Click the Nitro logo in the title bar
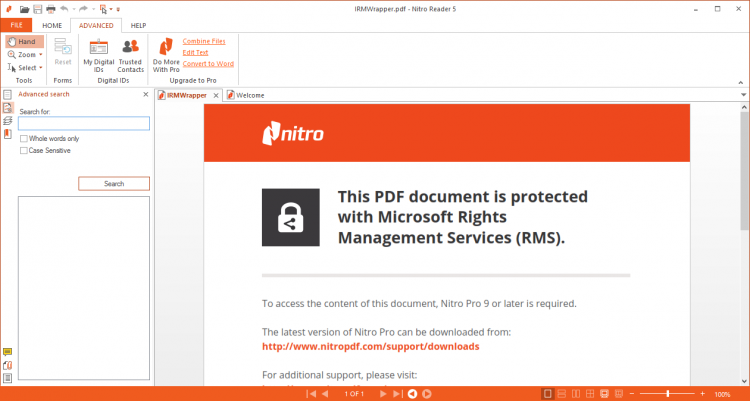The height and width of the screenshot is (401, 750). pos(9,9)
